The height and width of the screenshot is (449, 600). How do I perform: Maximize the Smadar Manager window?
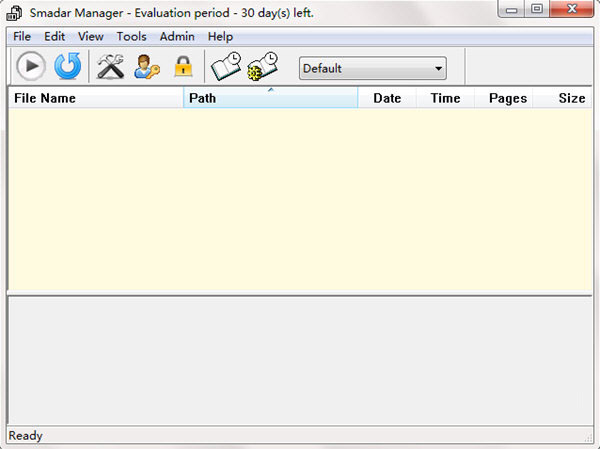point(537,9)
